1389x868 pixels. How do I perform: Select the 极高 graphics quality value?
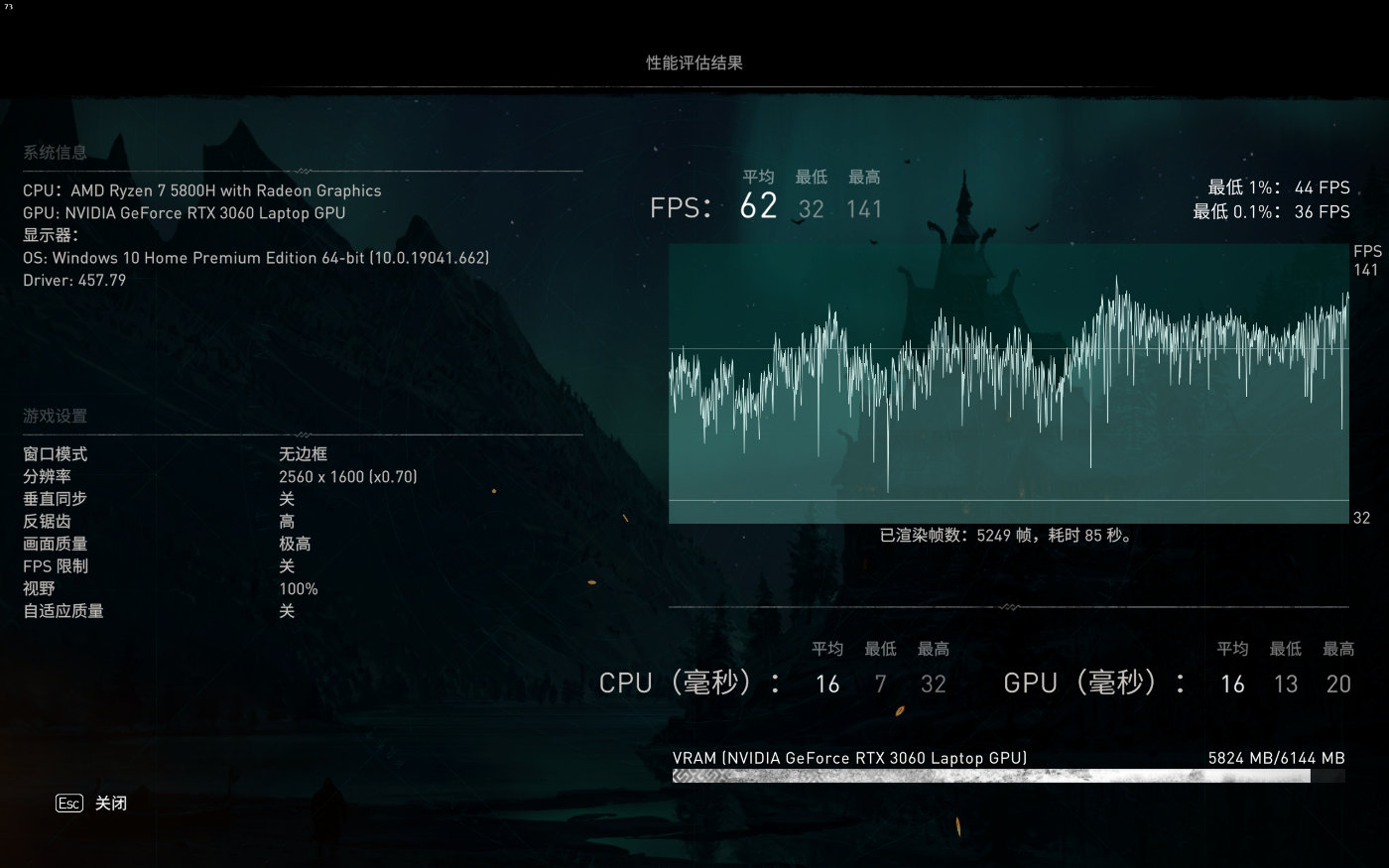pyautogui.click(x=295, y=544)
